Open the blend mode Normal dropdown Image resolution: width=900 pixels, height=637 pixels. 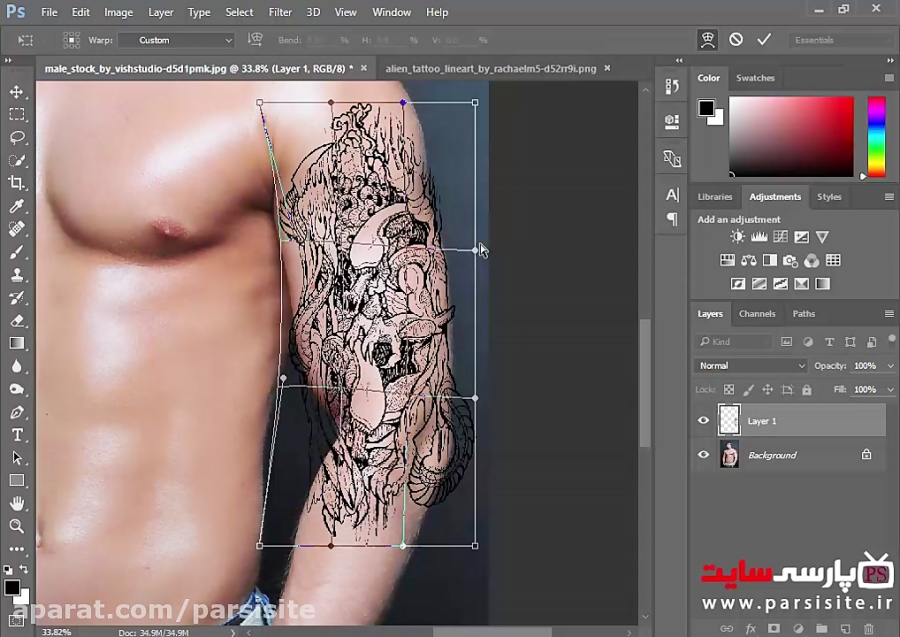click(x=750, y=366)
